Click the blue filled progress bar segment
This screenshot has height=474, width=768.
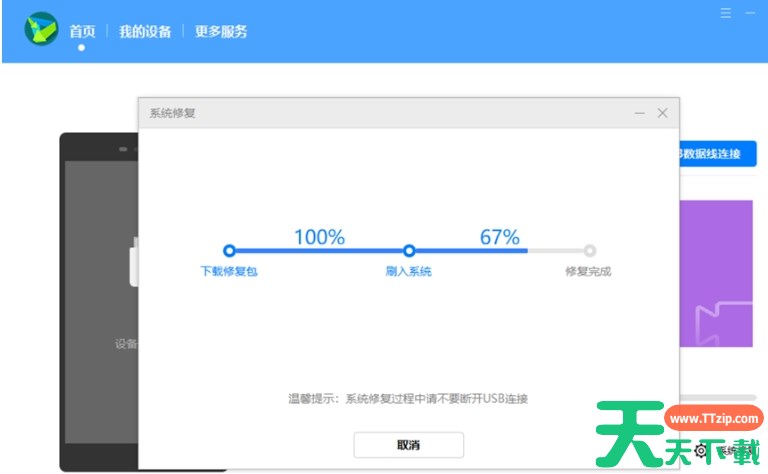[319, 251]
